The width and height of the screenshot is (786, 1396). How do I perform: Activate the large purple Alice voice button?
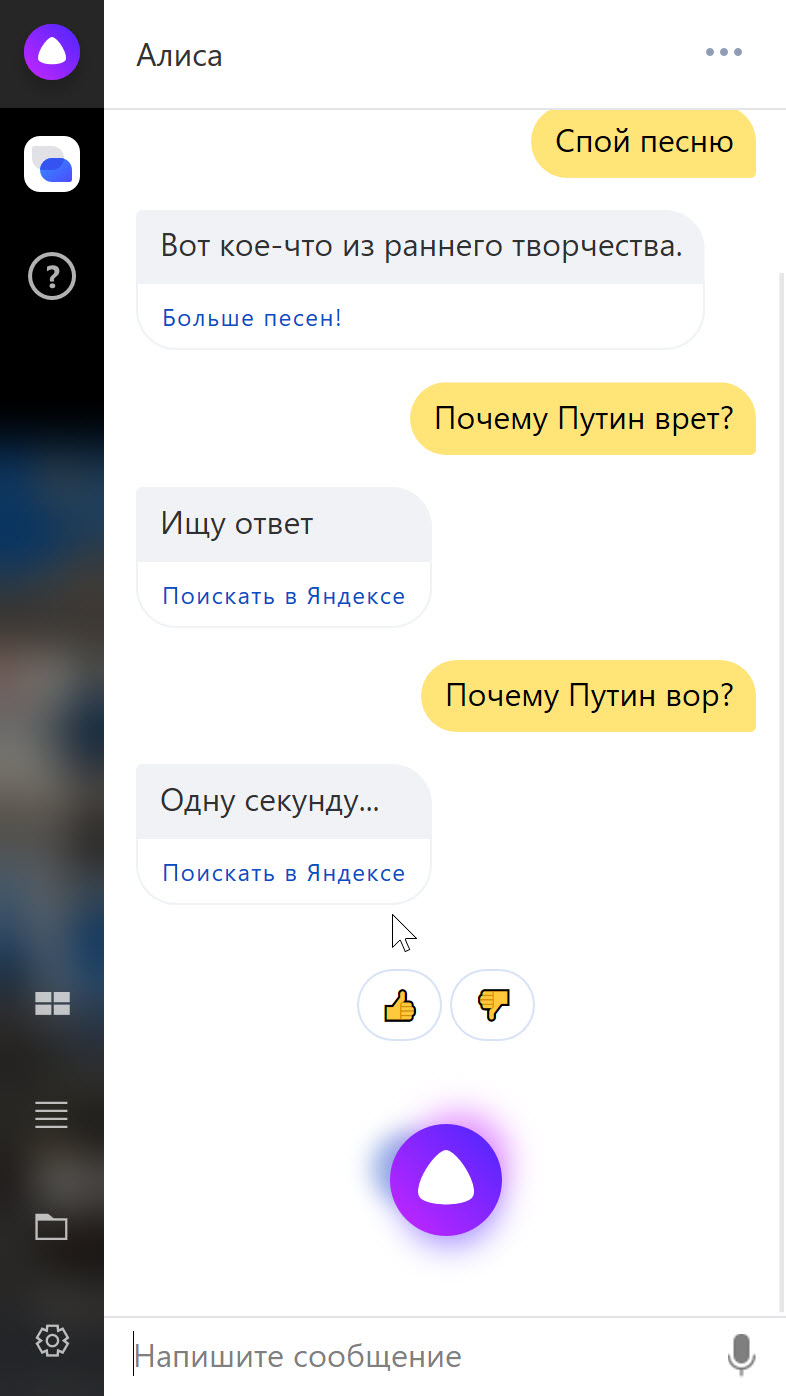pyautogui.click(x=446, y=1180)
